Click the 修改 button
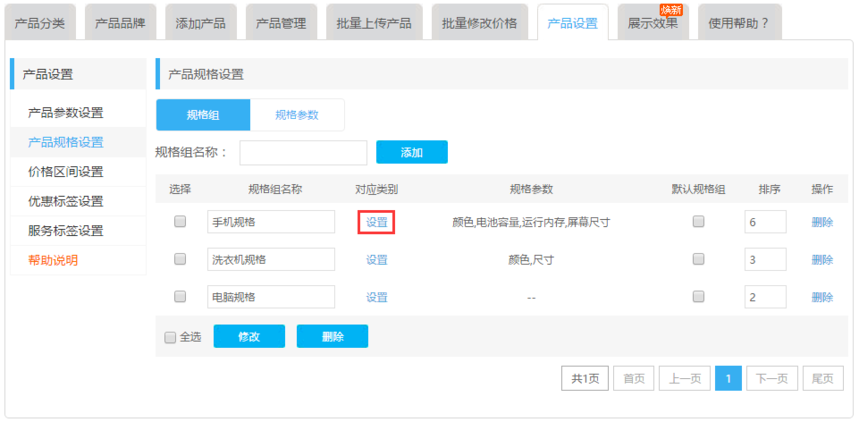Screen dimensions: 859x422 pyautogui.click(x=249, y=337)
